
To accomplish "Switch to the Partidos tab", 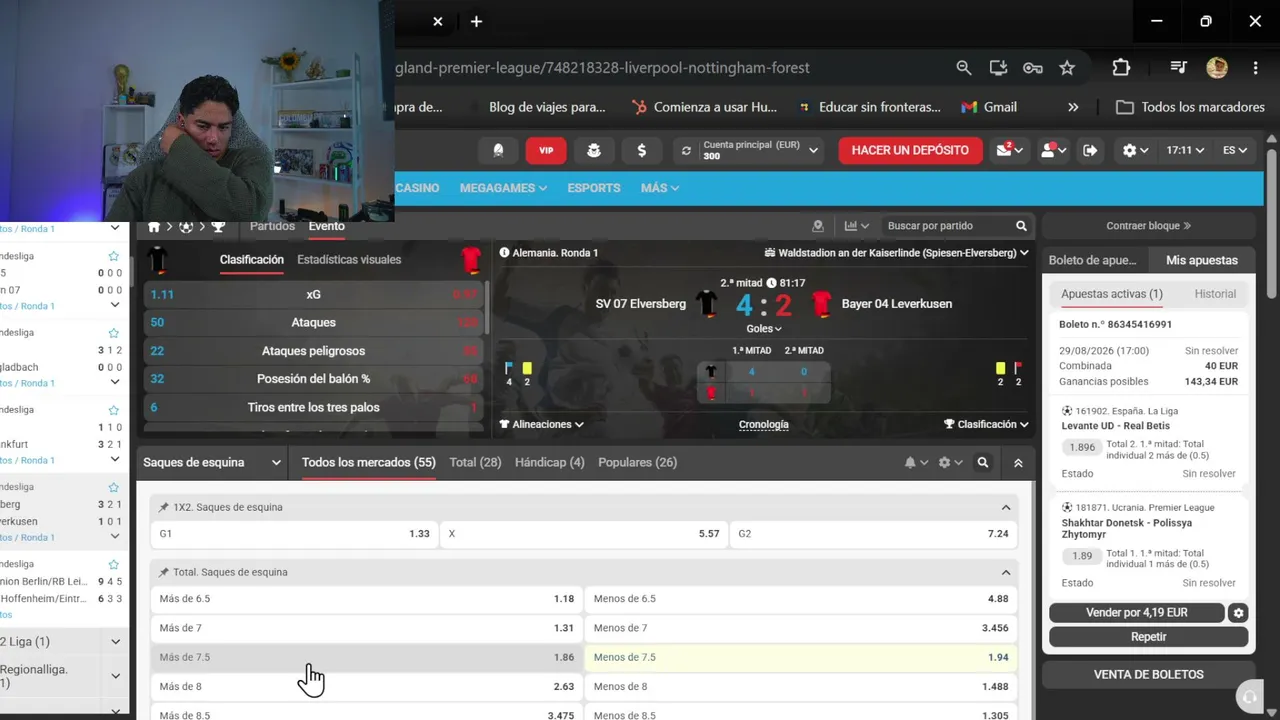I will (x=272, y=226).
